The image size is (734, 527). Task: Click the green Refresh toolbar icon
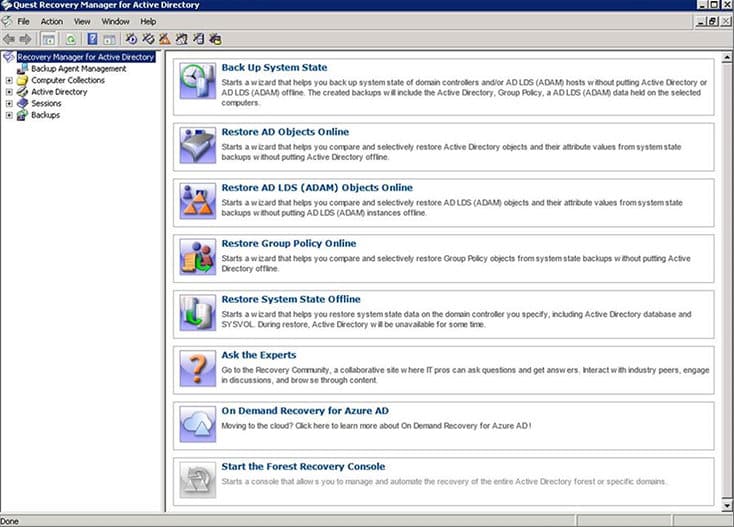(x=71, y=39)
